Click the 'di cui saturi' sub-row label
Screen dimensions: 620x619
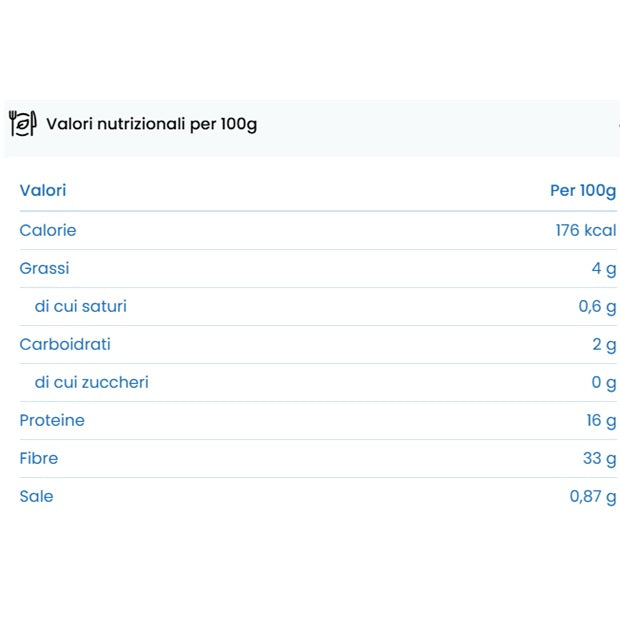click(81, 306)
